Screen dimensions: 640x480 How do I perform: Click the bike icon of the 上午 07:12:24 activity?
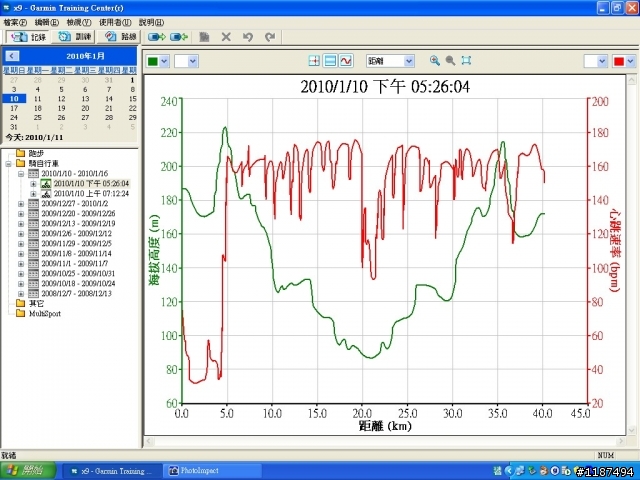(x=46, y=193)
